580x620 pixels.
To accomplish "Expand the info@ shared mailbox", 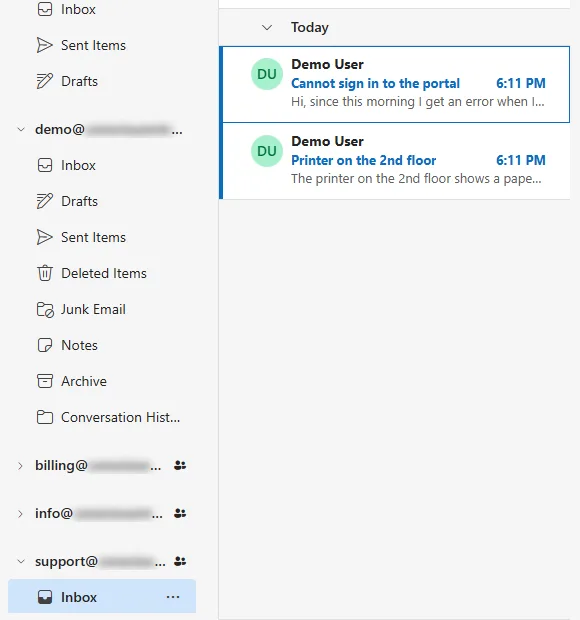I will 20,514.
